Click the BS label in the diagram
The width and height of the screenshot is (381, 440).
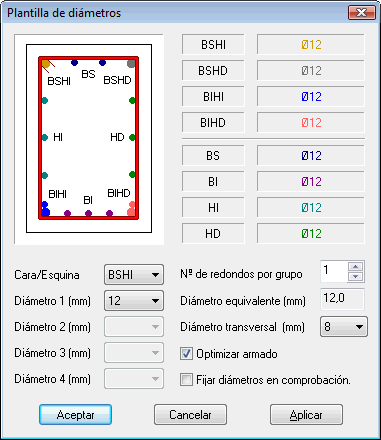click(88, 74)
